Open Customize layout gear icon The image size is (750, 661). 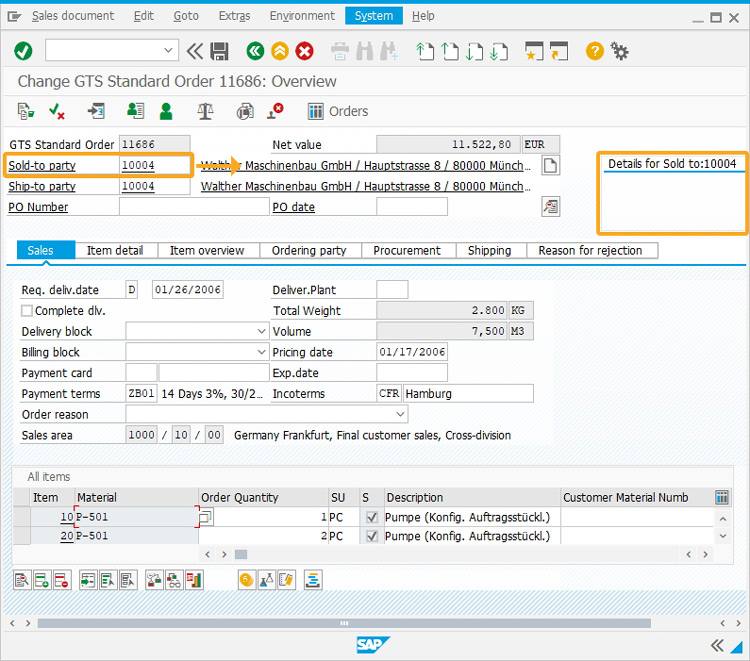[x=620, y=51]
